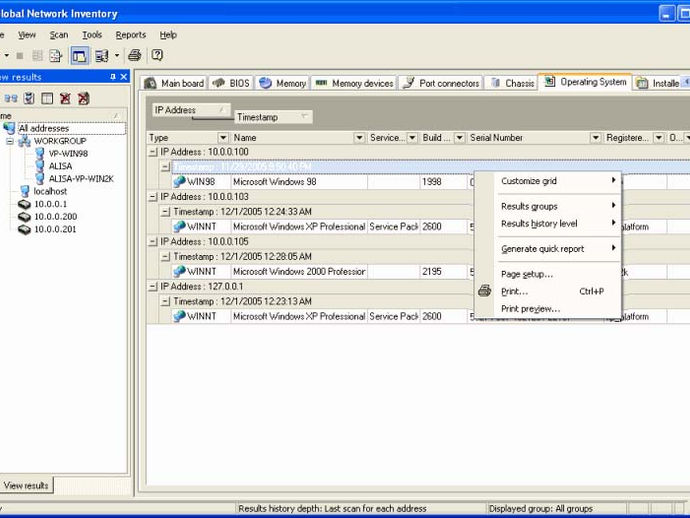Viewport: 690px width, 518px height.
Task: Click the table columns icon in panel toolbar
Action: coord(47,98)
